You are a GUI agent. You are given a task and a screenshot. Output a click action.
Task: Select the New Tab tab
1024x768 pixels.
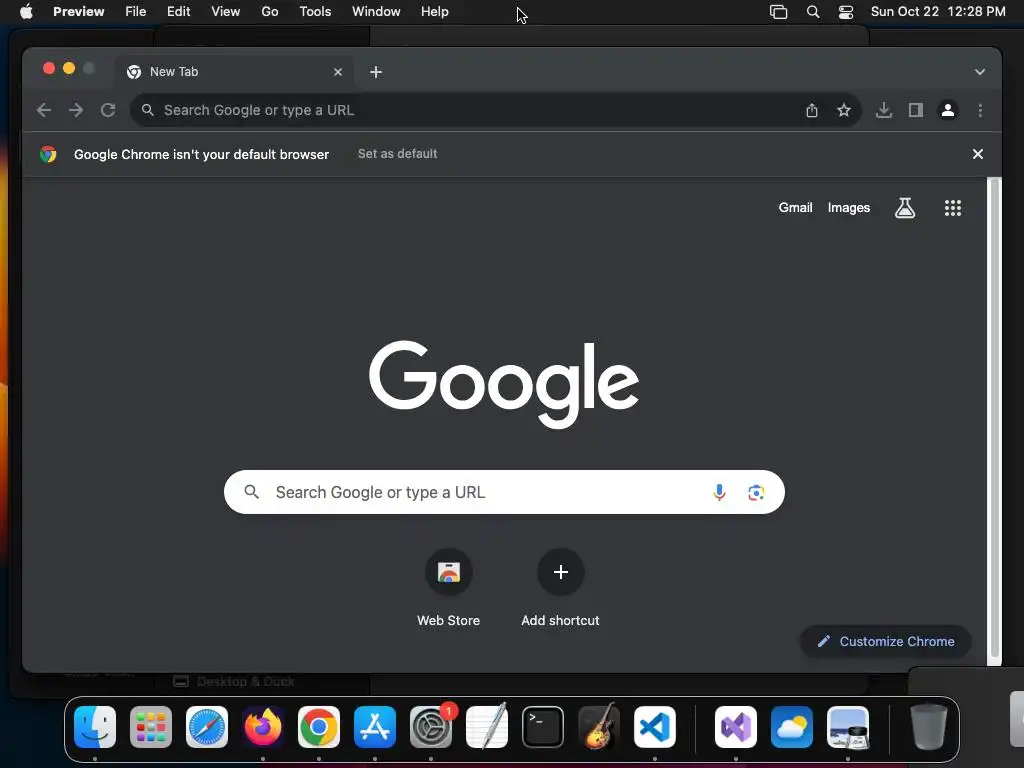click(x=235, y=72)
